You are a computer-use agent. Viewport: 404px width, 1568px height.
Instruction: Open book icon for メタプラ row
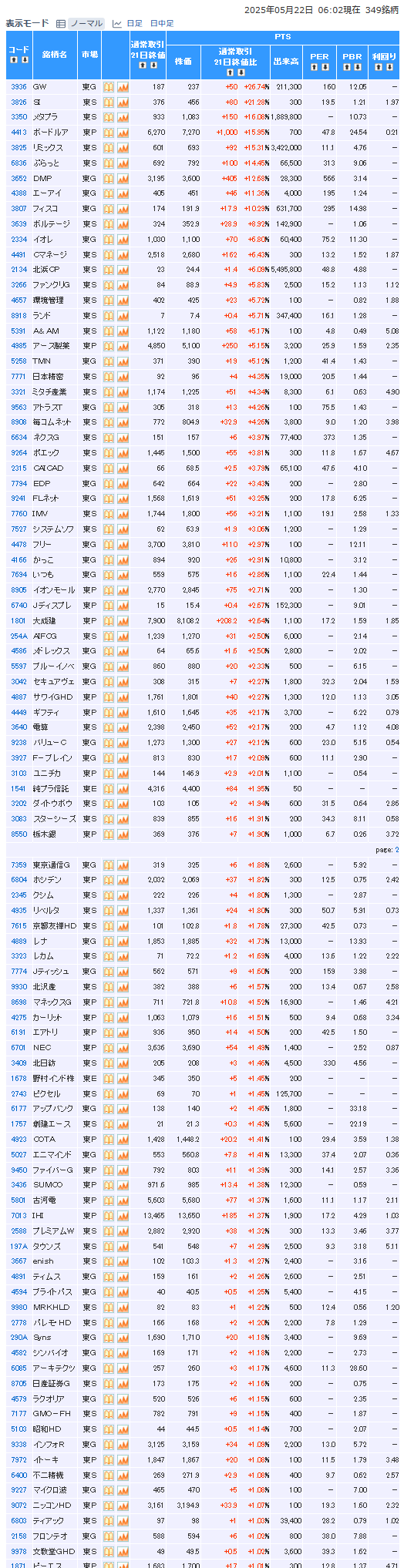point(109,117)
